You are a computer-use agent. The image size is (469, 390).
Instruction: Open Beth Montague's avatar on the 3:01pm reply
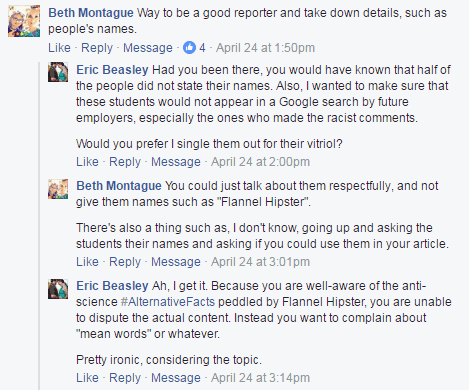(x=58, y=189)
